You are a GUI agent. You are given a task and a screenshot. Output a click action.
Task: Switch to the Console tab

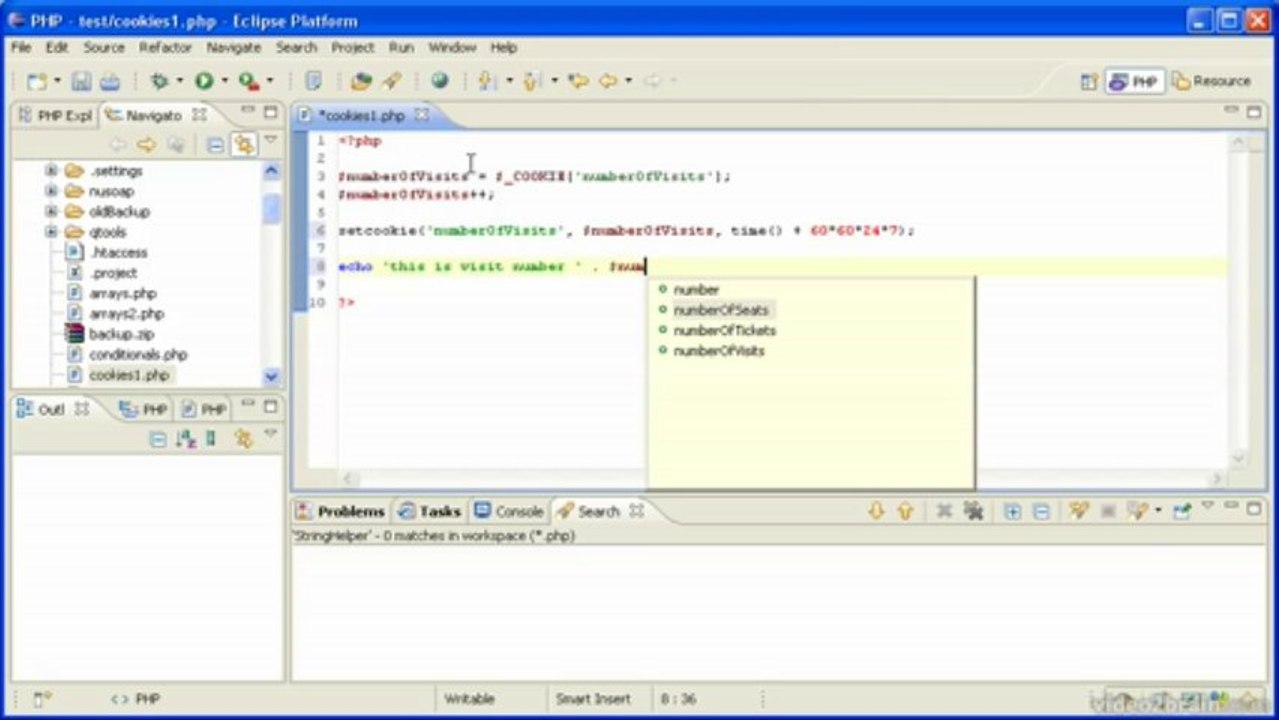coord(508,511)
